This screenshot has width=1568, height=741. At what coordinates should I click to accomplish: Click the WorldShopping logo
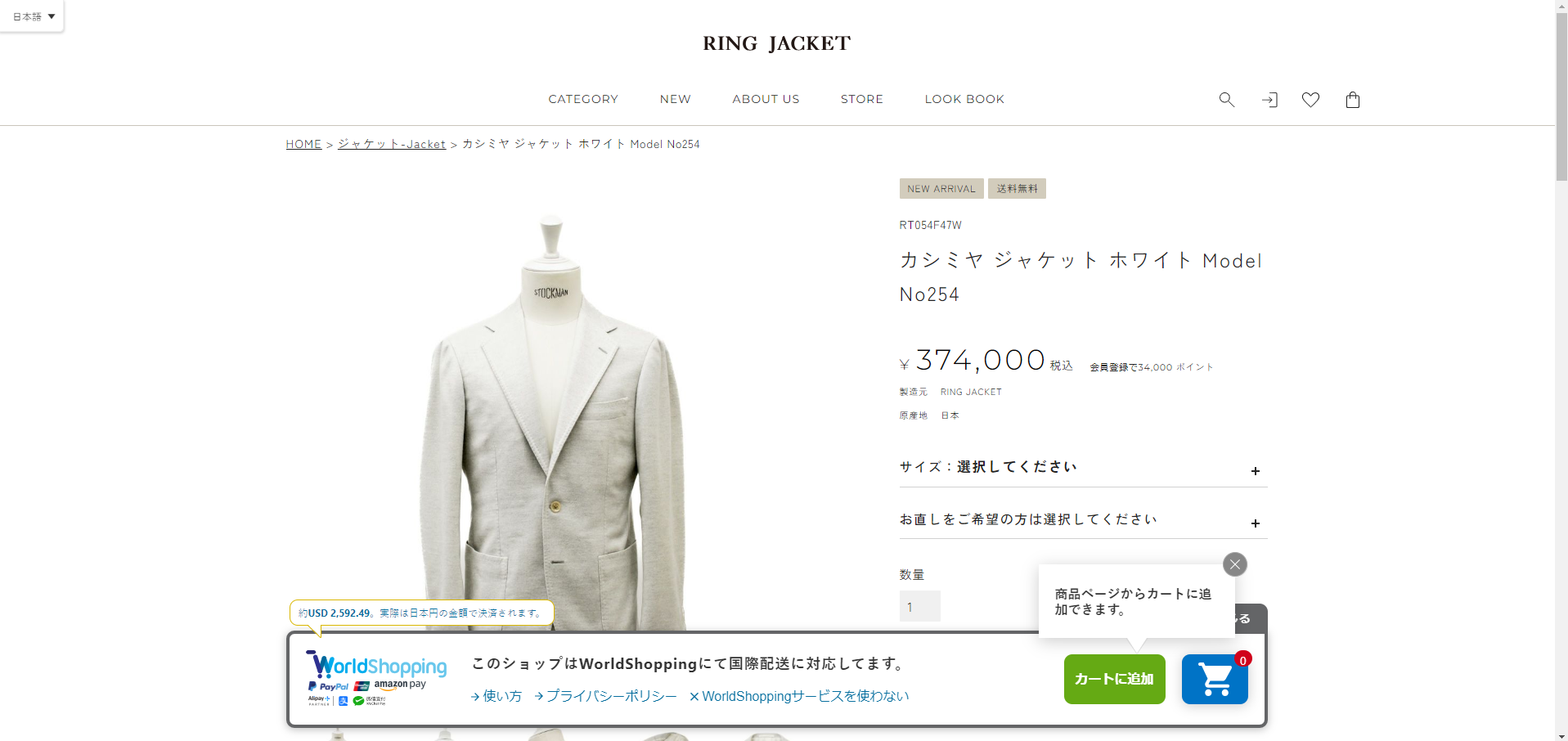[377, 678]
